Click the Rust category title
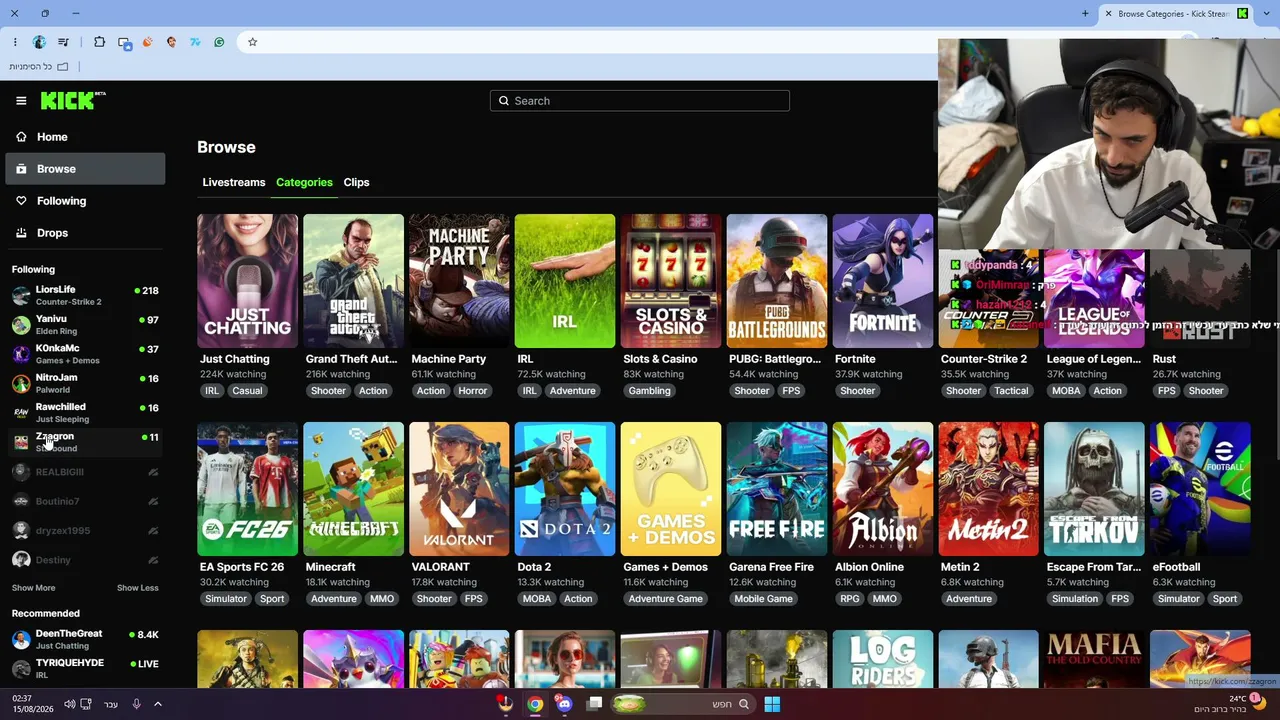1280x720 pixels. tap(1164, 359)
